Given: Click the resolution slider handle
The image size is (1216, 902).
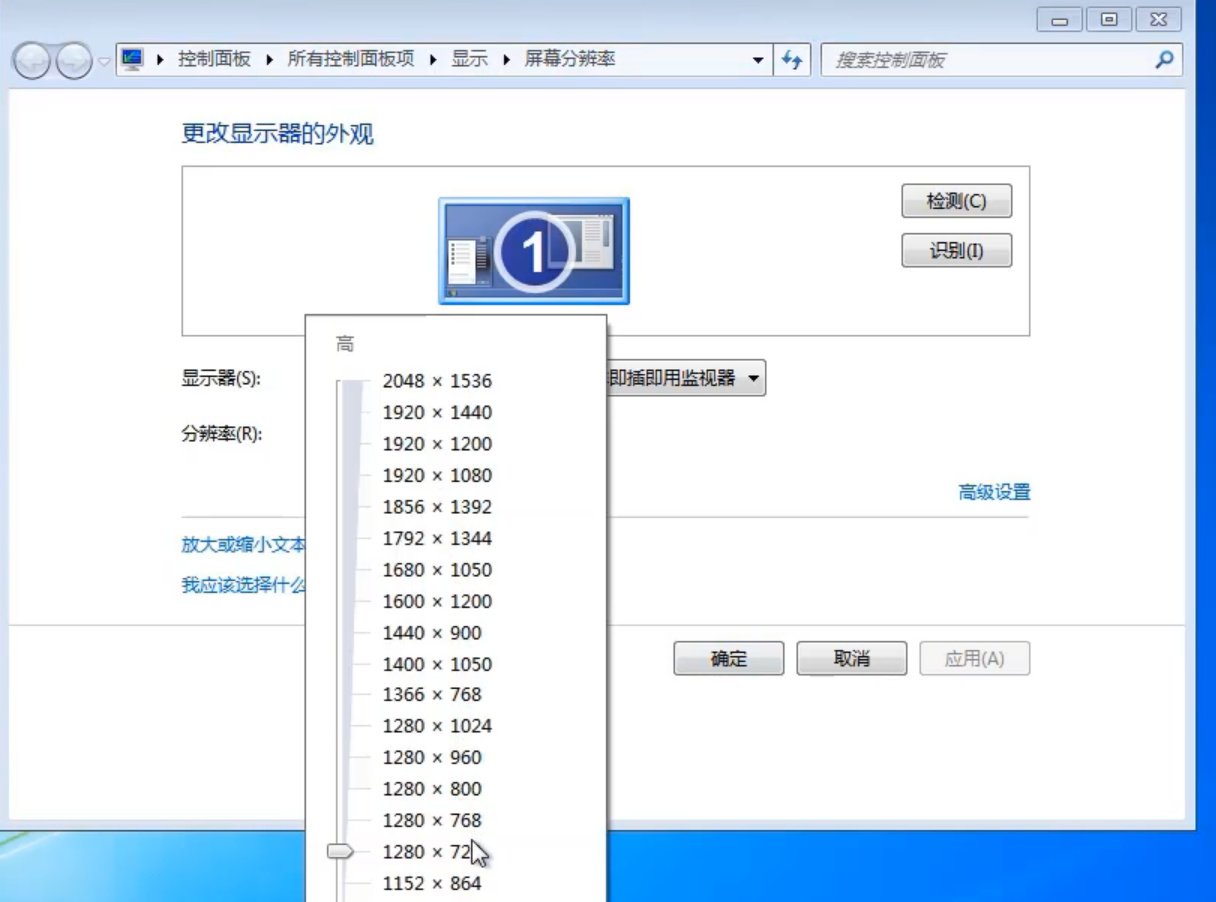Looking at the screenshot, I should tap(342, 851).
